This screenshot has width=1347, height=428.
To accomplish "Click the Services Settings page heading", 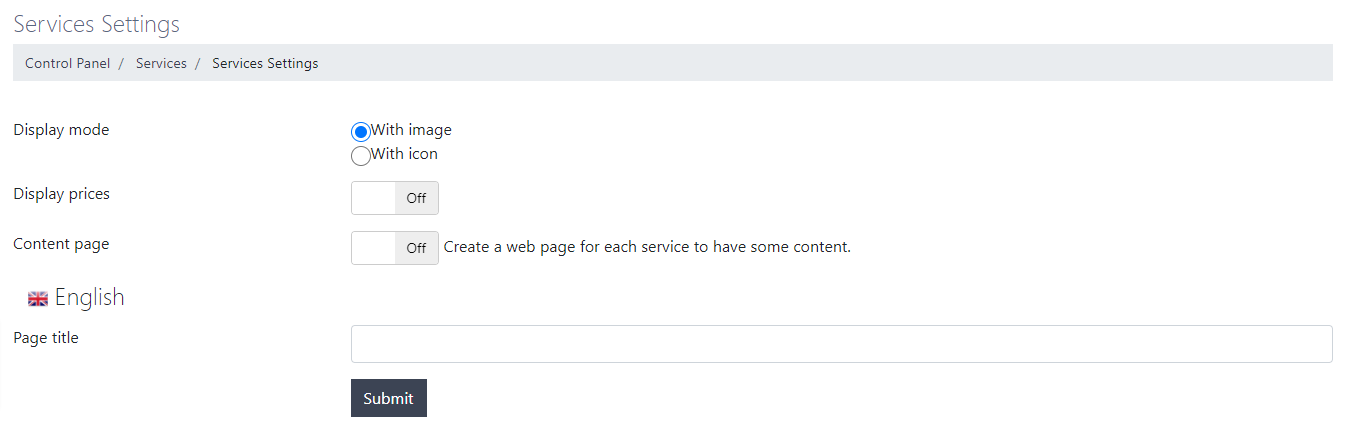I will pyautogui.click(x=96, y=23).
